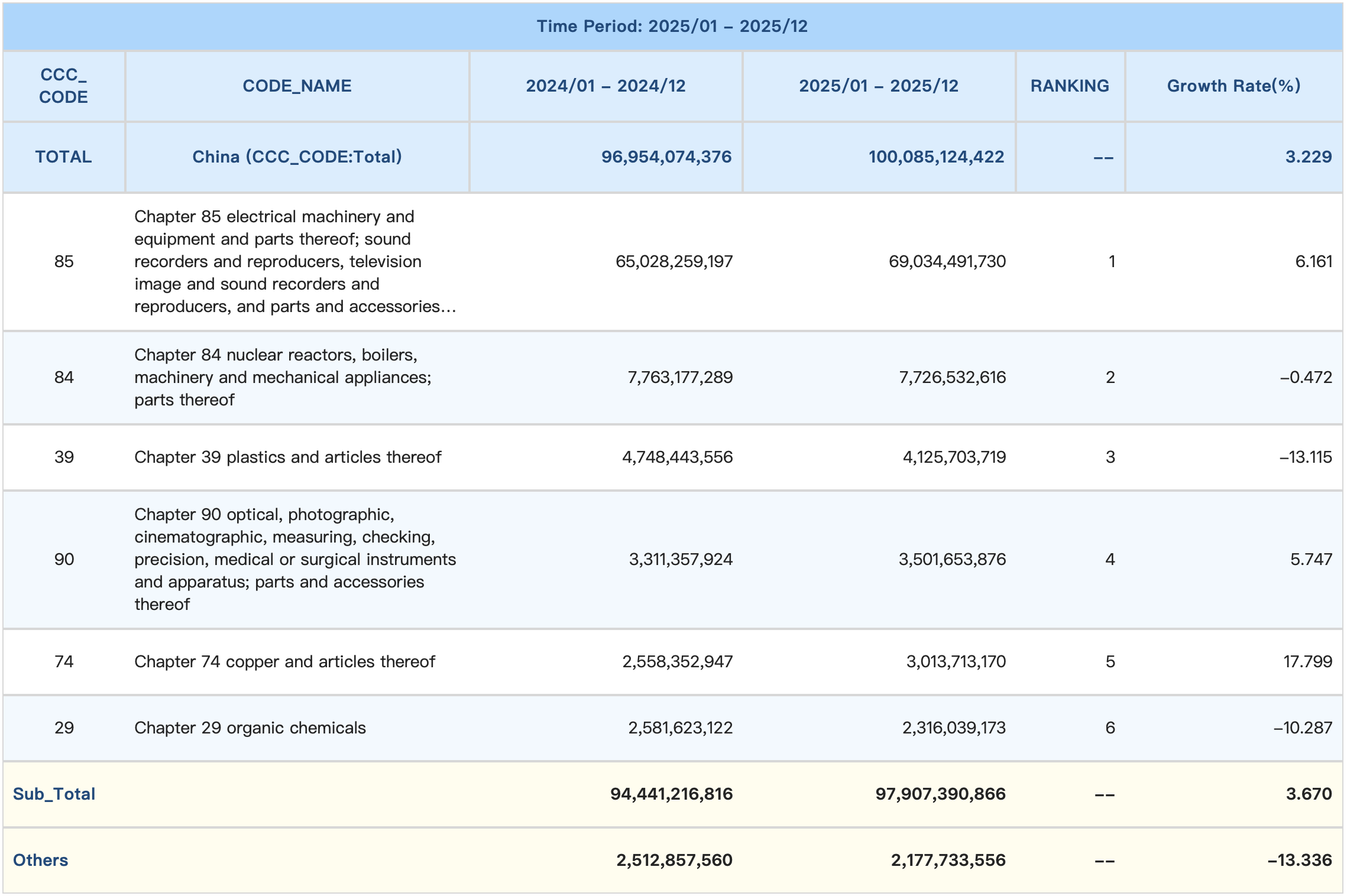
Task: Click the Time Period title bar
Action: pyautogui.click(x=672, y=26)
